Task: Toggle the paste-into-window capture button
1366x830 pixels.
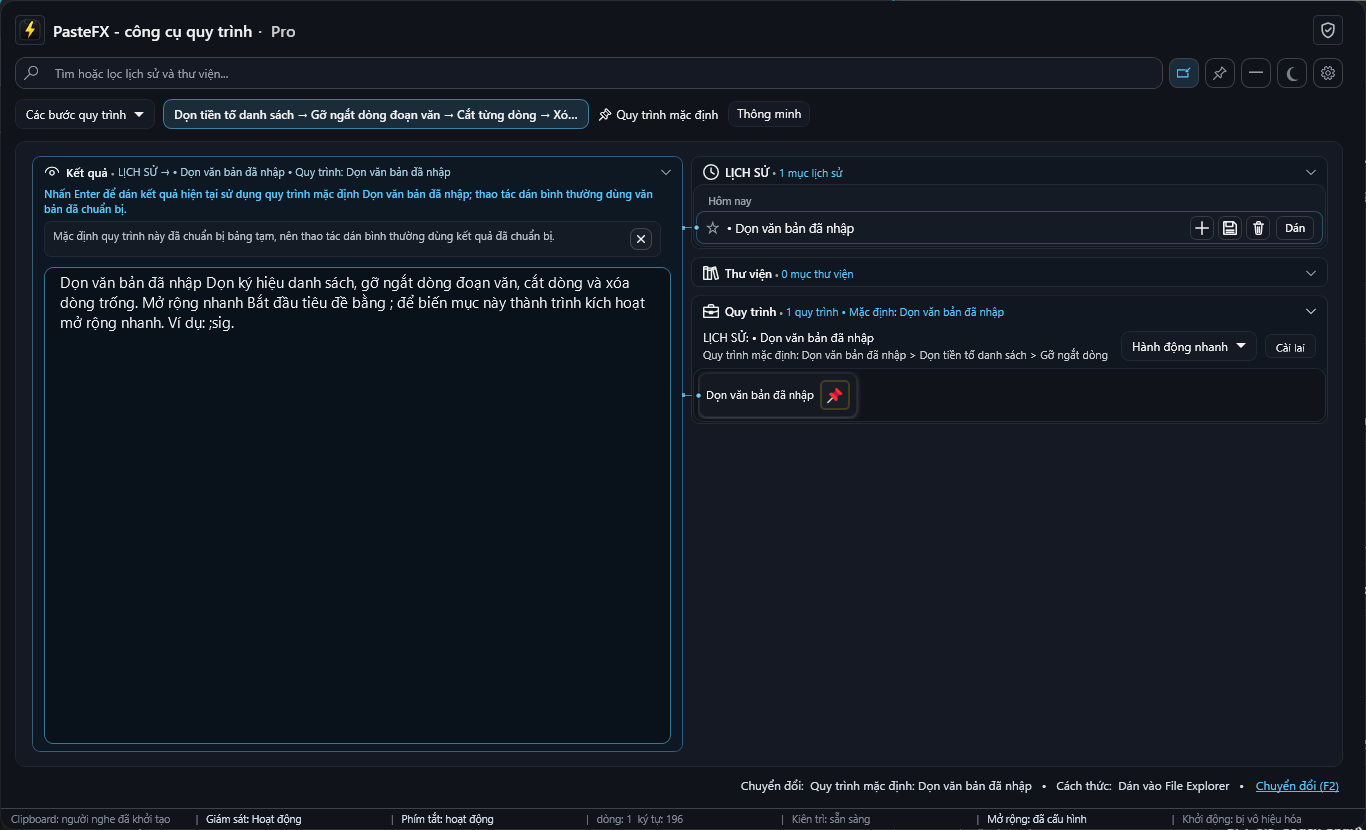Action: pyautogui.click(x=1184, y=73)
